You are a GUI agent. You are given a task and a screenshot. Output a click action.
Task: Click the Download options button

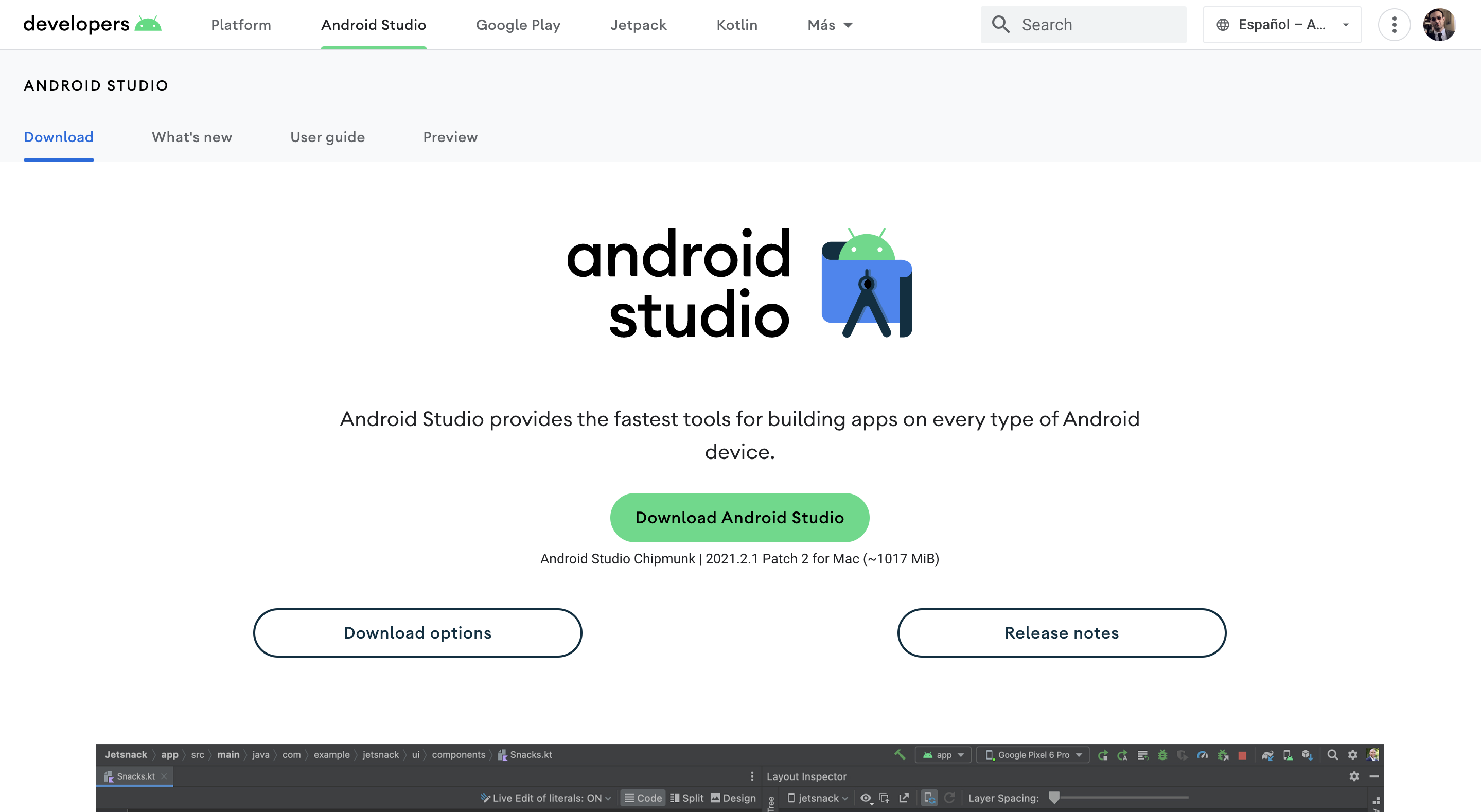(417, 632)
